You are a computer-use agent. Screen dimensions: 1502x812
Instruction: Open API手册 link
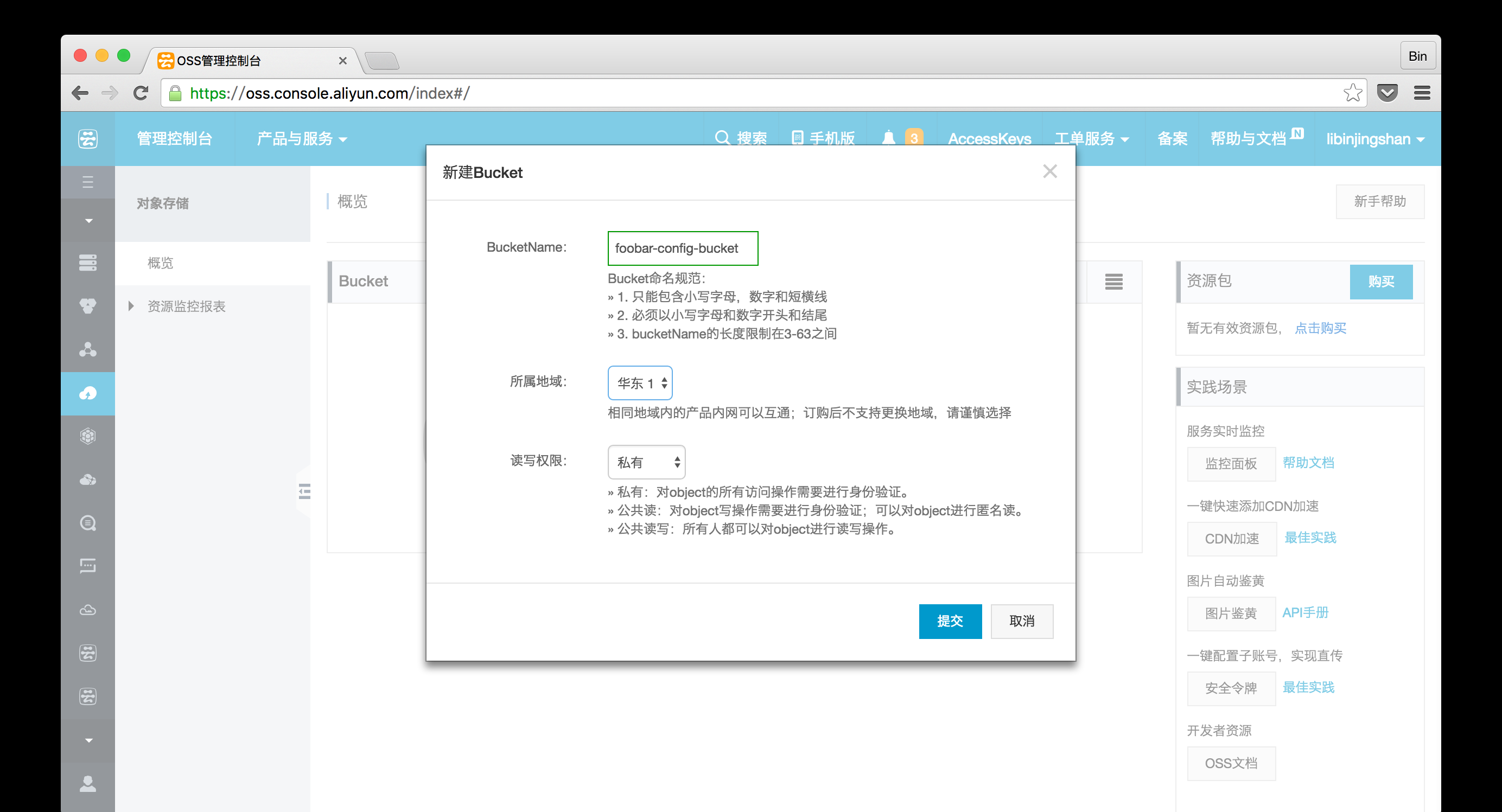pos(1305,612)
